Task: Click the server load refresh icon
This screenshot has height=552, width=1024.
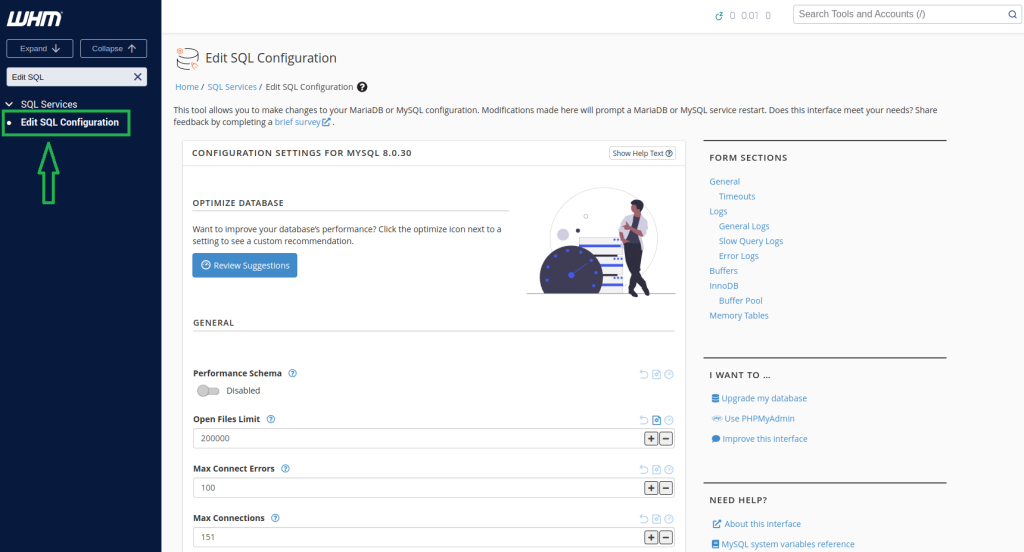Action: point(718,16)
